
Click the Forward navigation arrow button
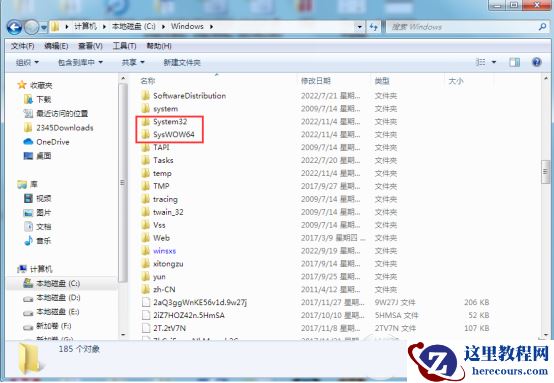(31, 27)
